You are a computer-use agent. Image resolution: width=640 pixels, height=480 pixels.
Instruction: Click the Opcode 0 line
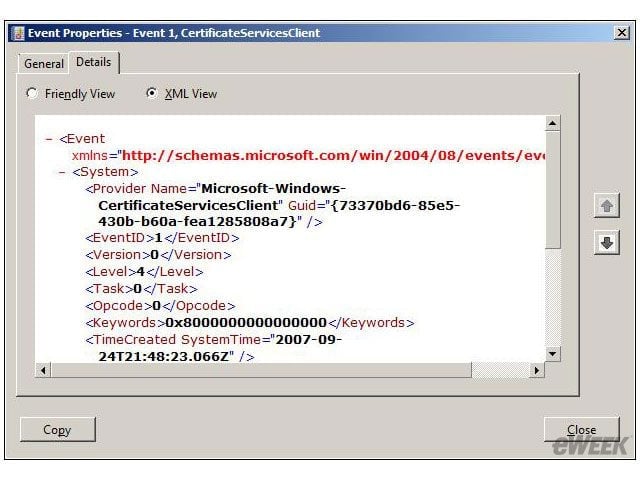tap(160, 306)
